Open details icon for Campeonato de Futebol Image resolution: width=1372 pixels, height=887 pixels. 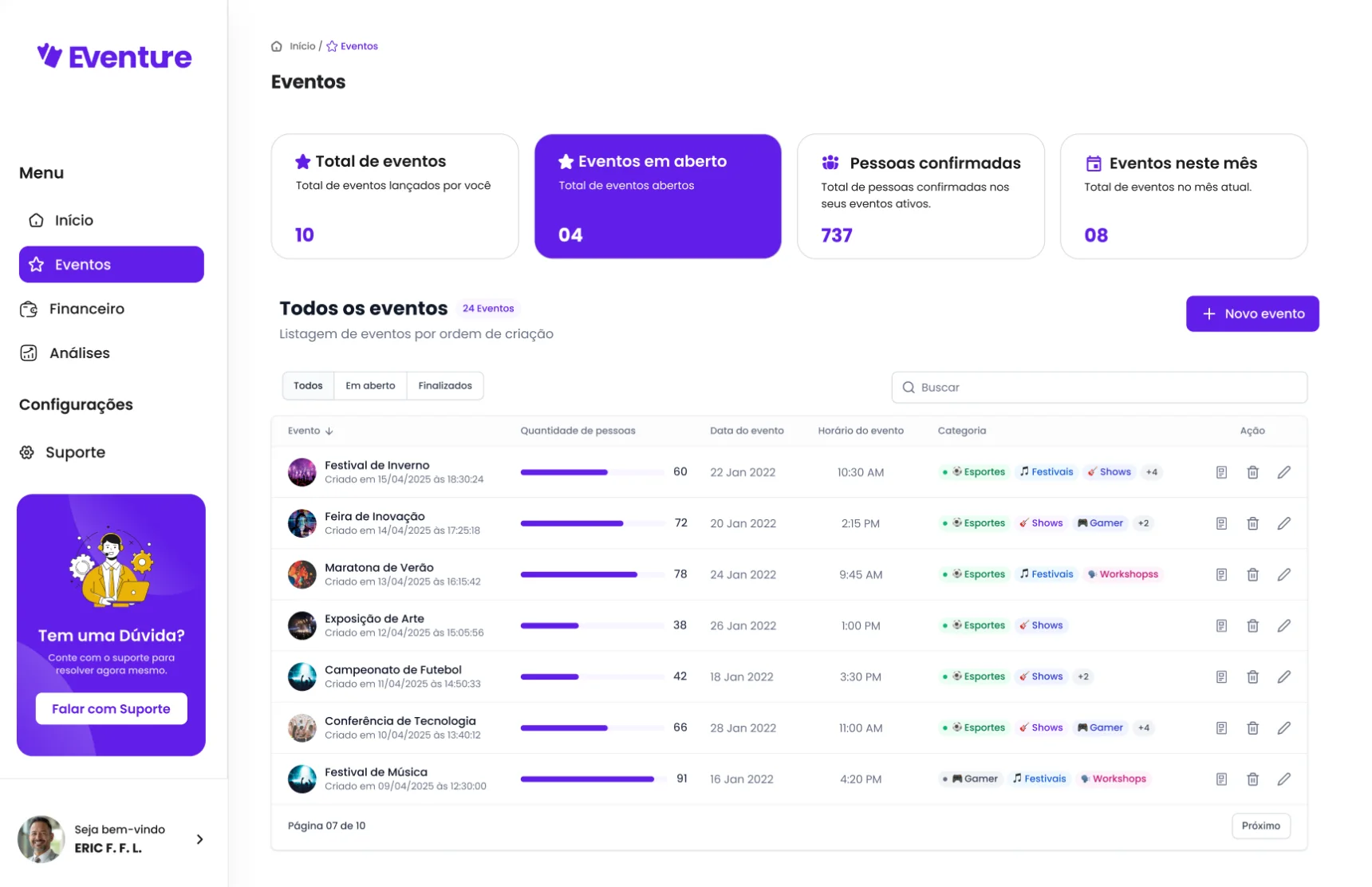(x=1221, y=676)
